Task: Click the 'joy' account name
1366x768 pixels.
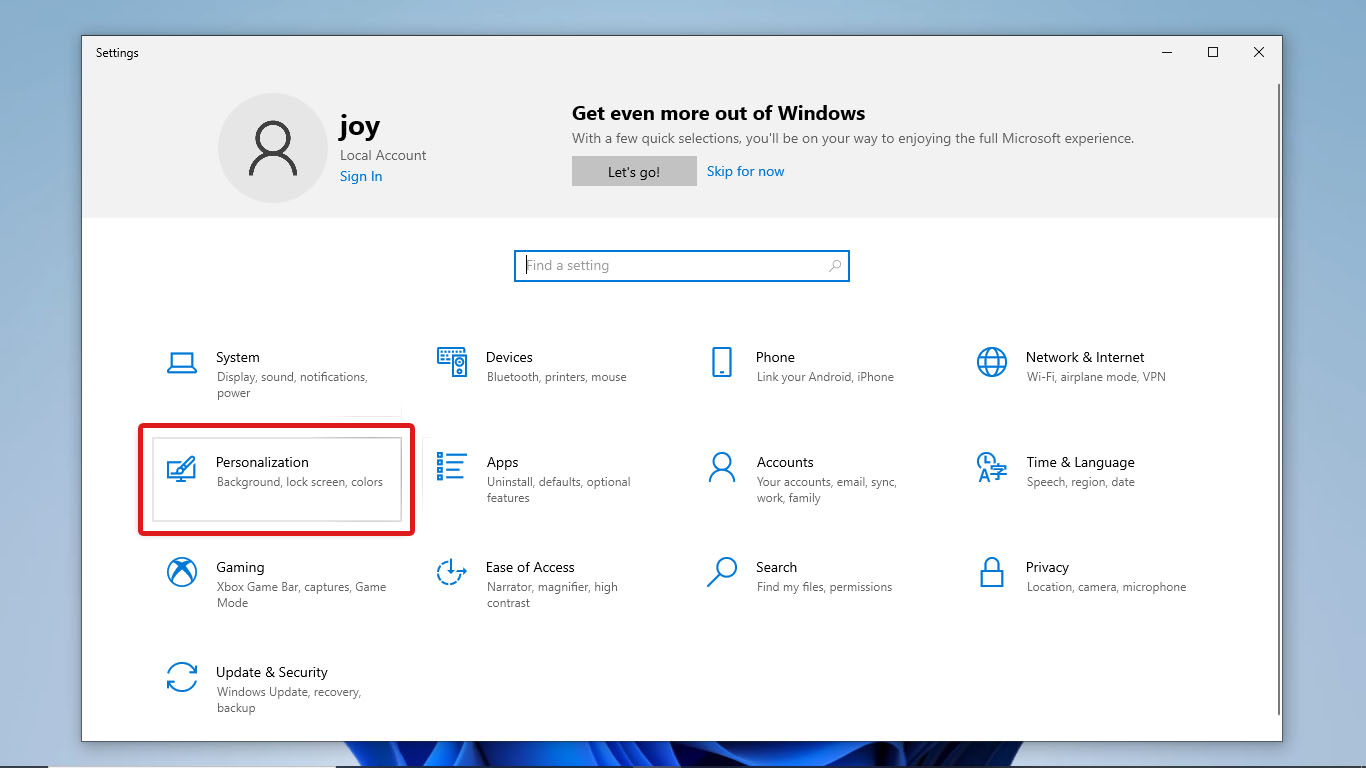Action: pyautogui.click(x=360, y=127)
